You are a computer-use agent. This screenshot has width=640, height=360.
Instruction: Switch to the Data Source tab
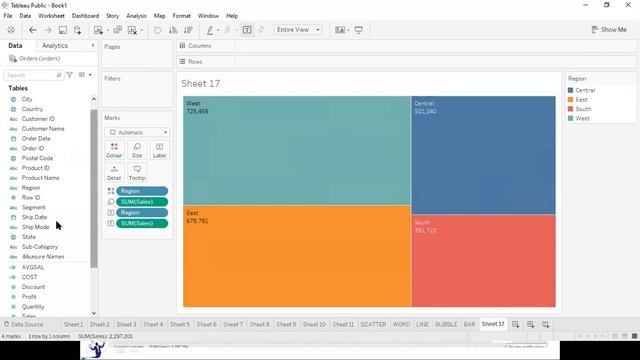tap(24, 324)
